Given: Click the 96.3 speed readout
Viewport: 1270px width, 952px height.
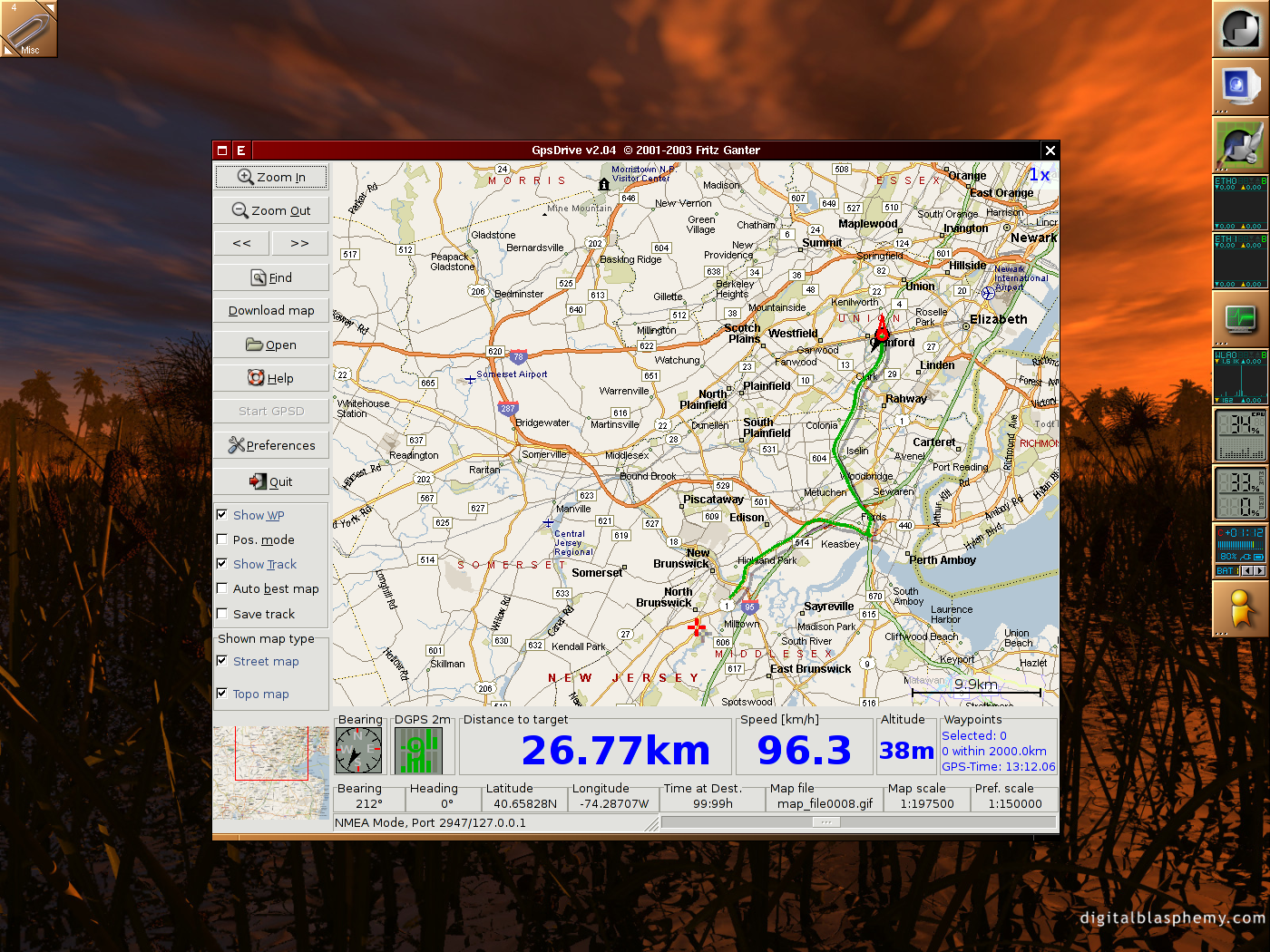Looking at the screenshot, I should [805, 751].
